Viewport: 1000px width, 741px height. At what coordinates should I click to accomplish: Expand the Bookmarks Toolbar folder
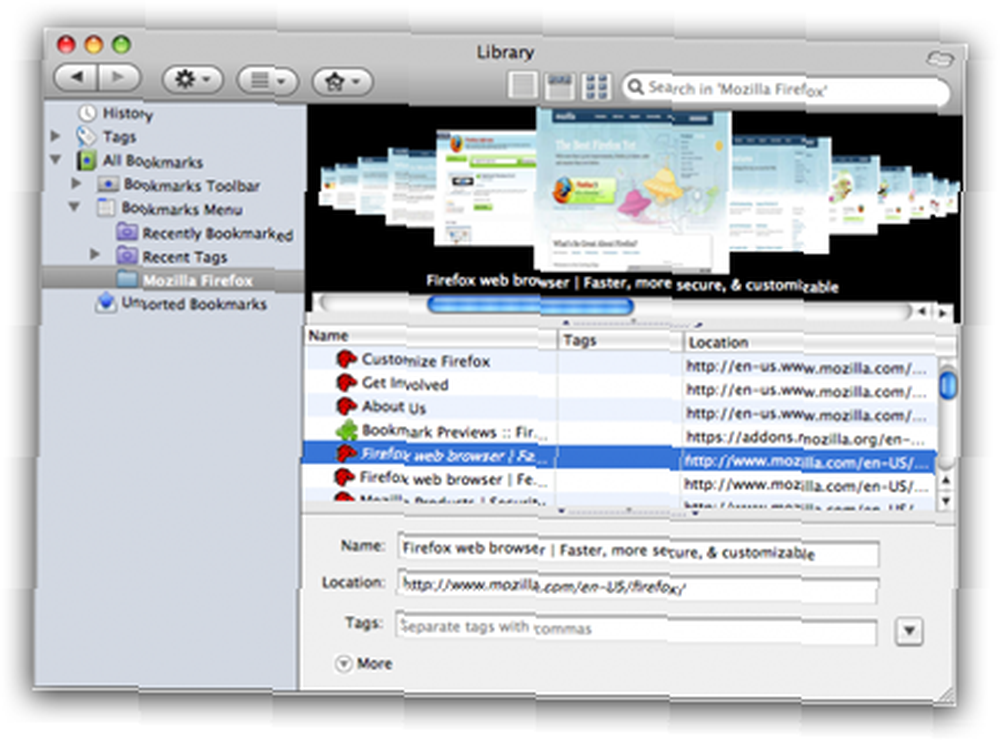click(77, 184)
